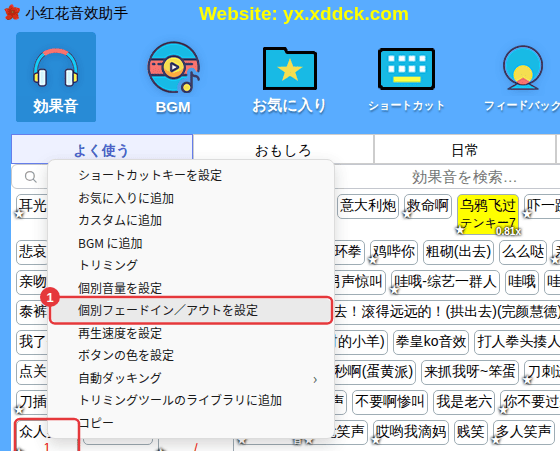Choose 再生速度を設定 menu entry
Image resolution: width=560 pixels, height=451 pixels.
191,333
